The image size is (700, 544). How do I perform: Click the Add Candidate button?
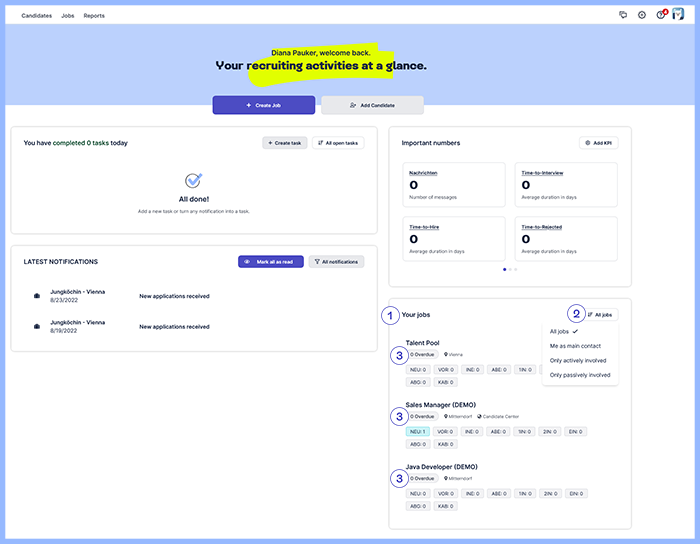pyautogui.click(x=372, y=105)
